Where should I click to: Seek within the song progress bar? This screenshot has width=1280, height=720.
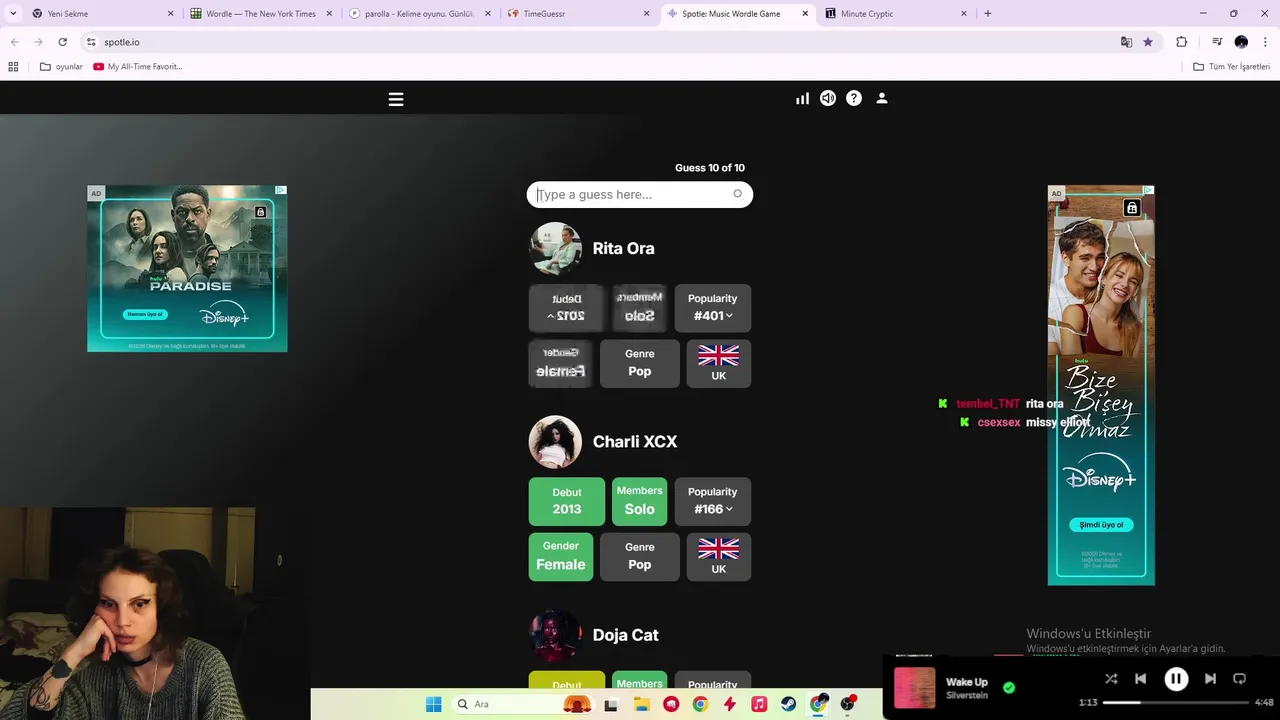coord(1175,702)
